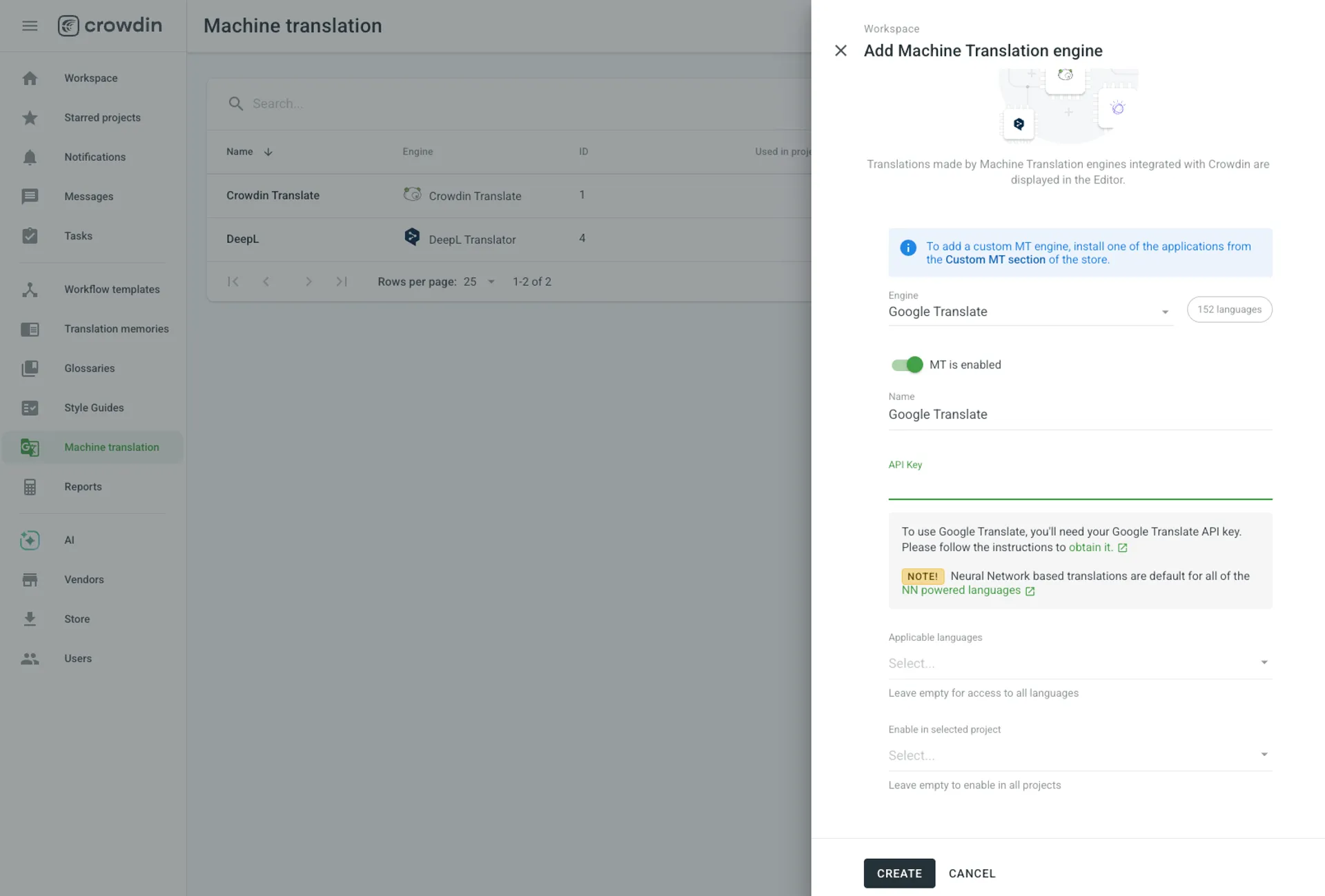Click the Workspace home icon
The width and height of the screenshot is (1325, 896).
coord(30,78)
